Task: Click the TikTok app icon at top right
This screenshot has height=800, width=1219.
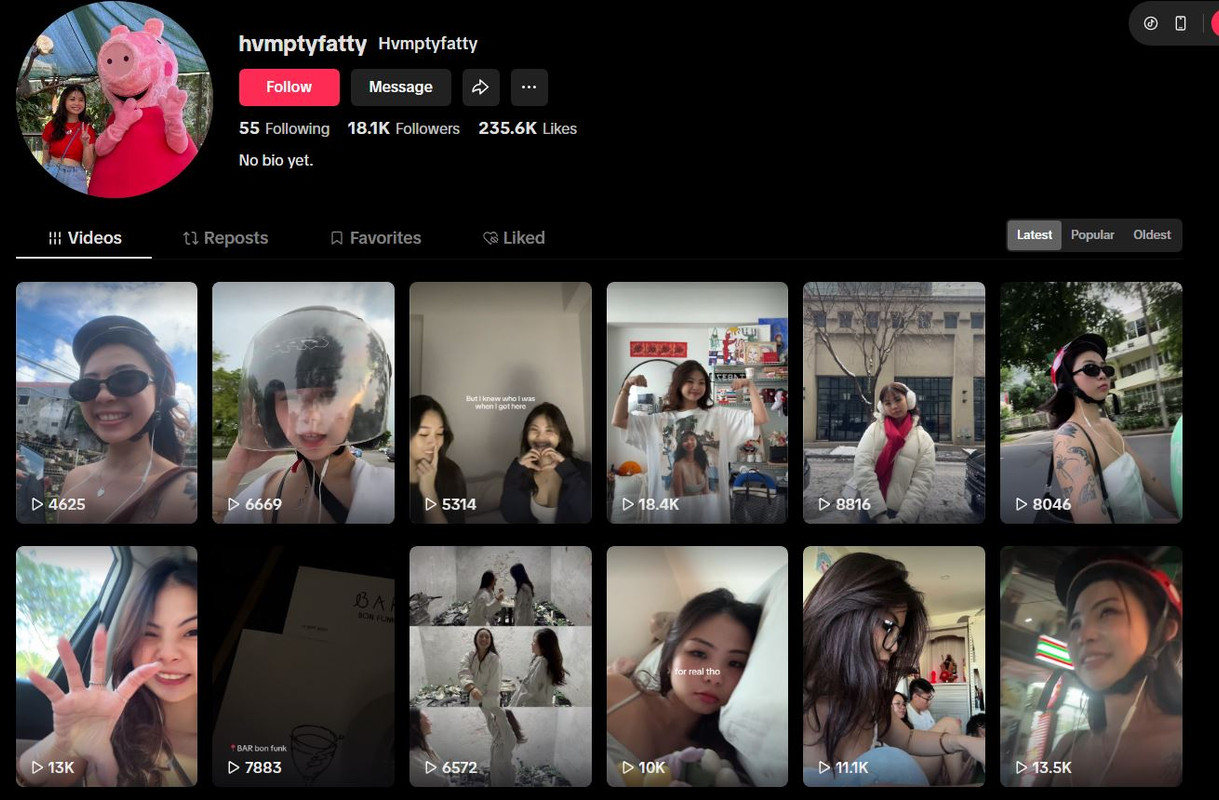Action: tap(1151, 23)
